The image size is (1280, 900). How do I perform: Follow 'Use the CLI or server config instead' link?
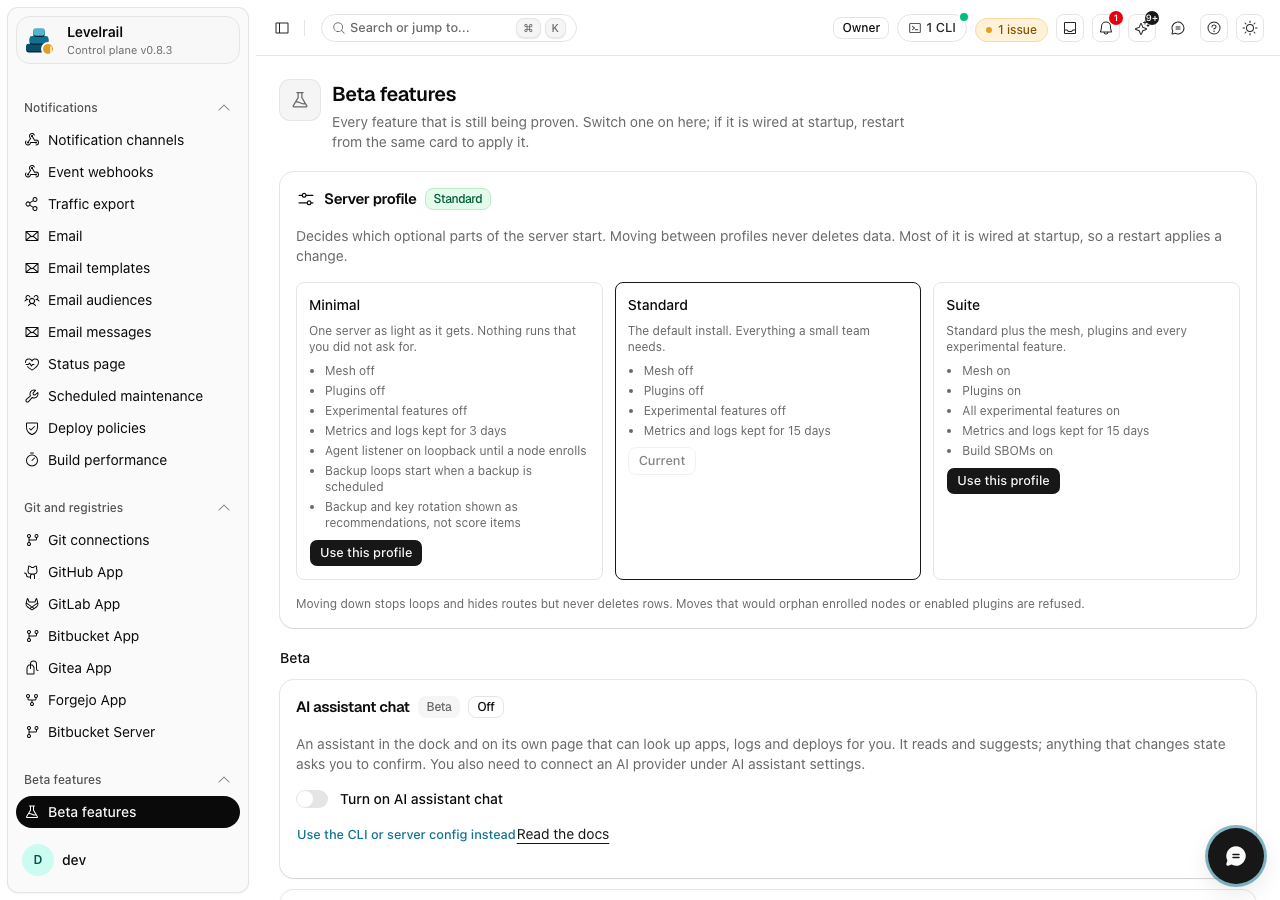pos(406,834)
